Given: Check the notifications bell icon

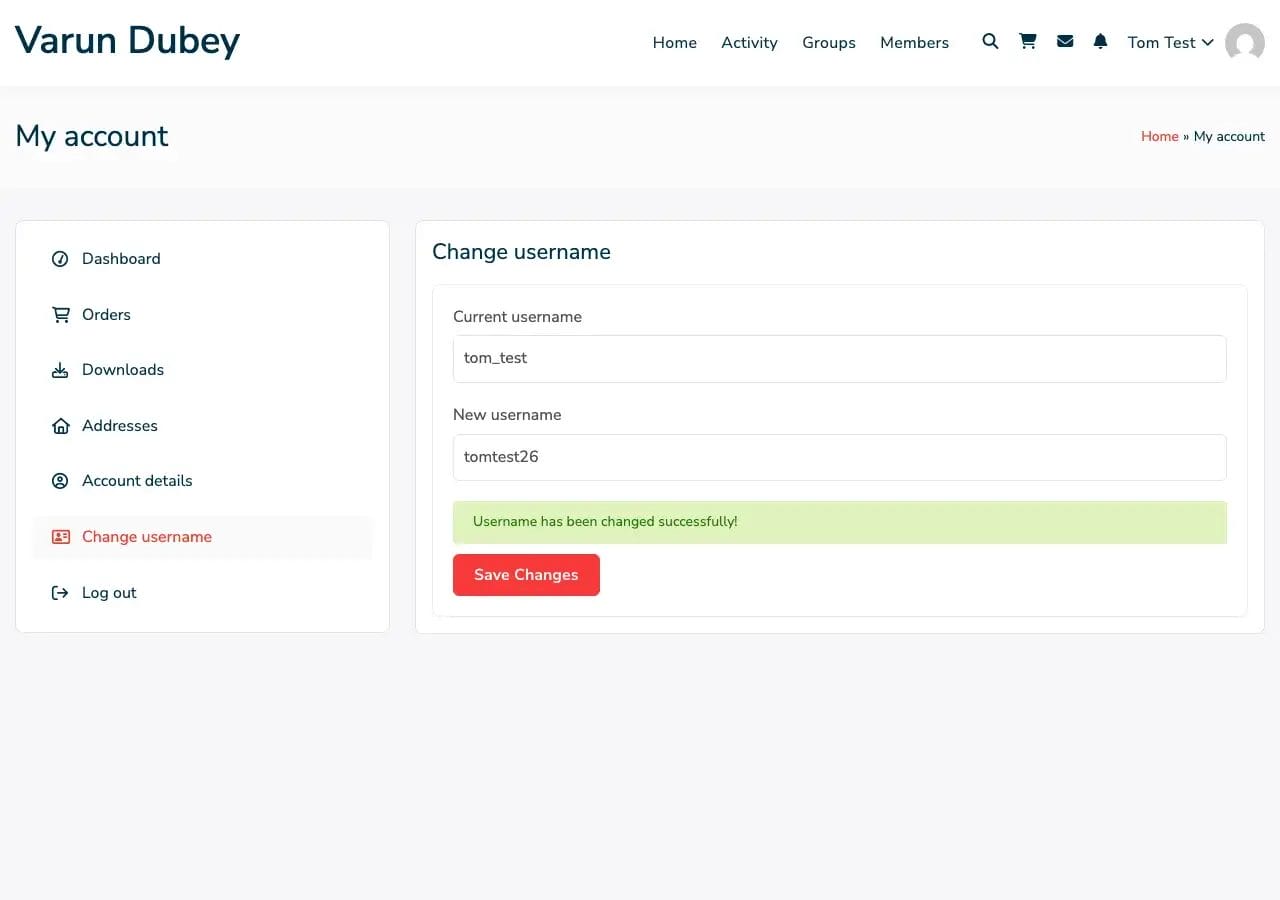Looking at the screenshot, I should tap(1100, 42).
